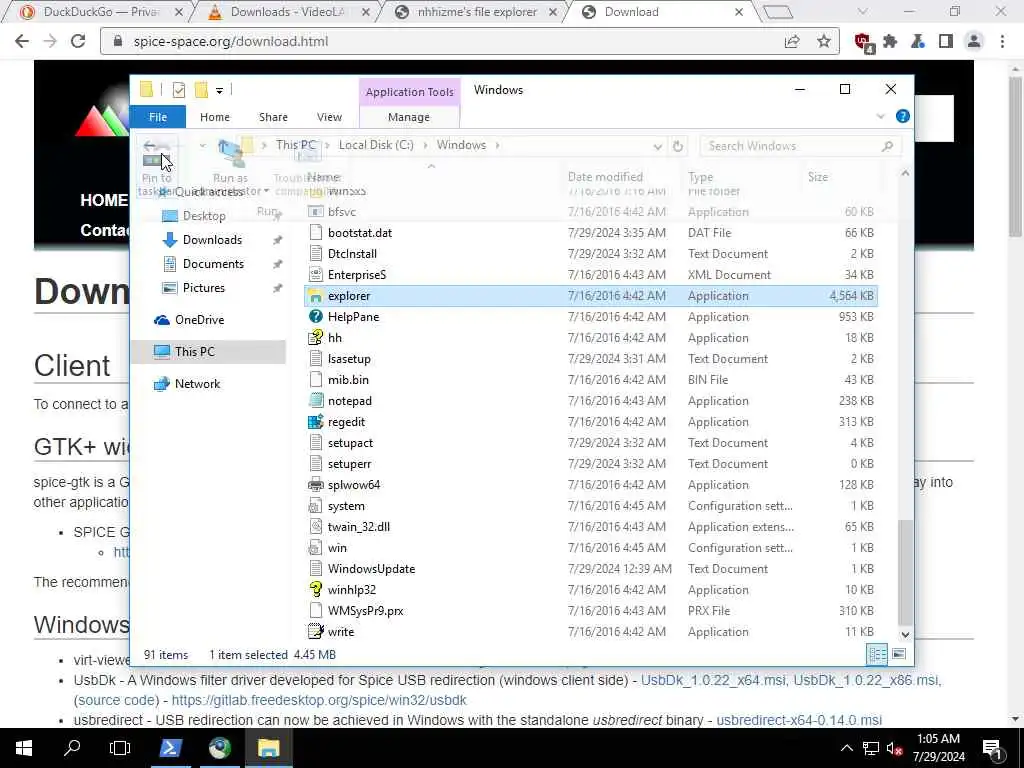Select the write application icon
This screenshot has height=768, width=1024.
click(315, 632)
